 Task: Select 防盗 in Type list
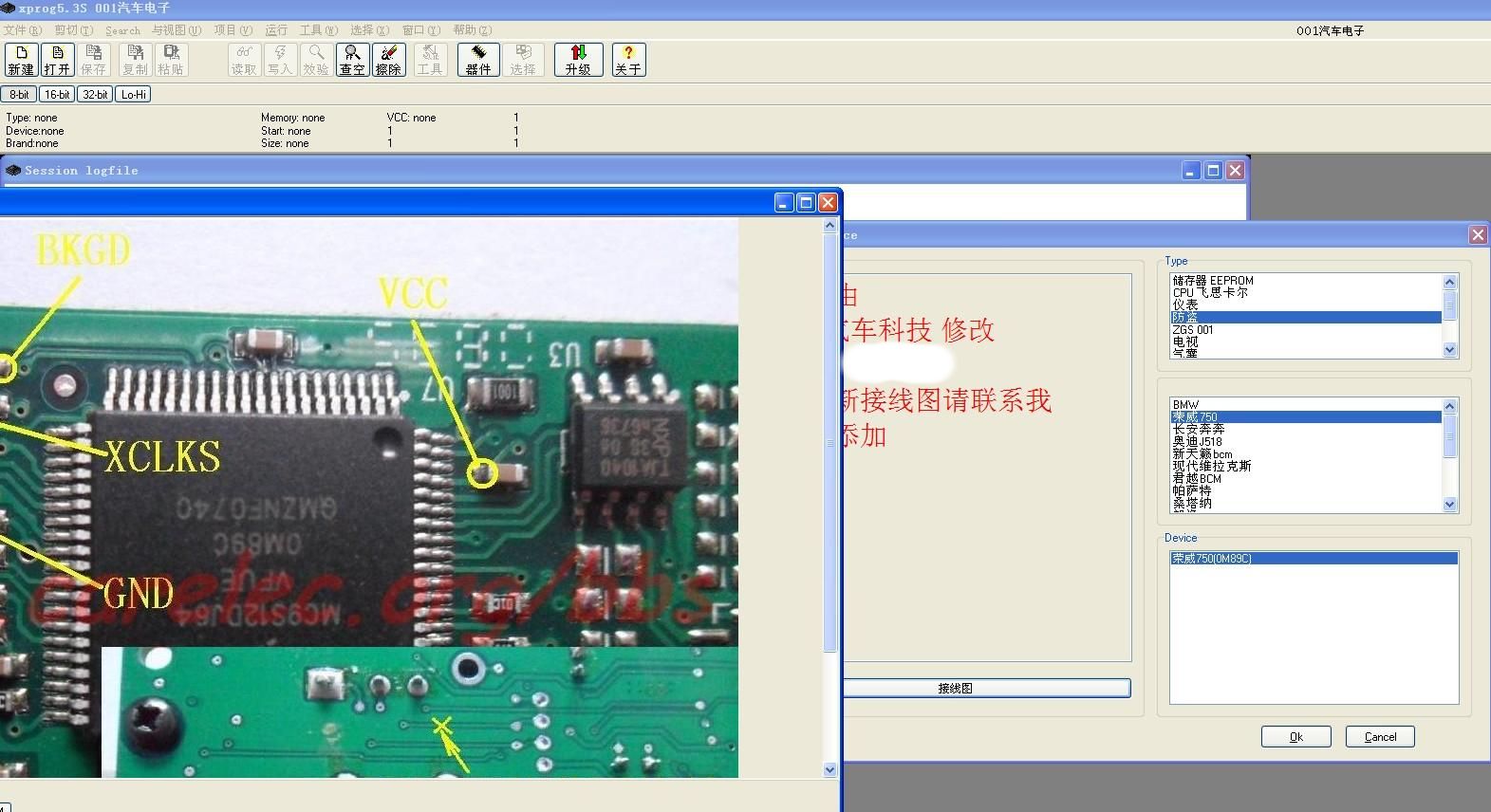[1306, 318]
